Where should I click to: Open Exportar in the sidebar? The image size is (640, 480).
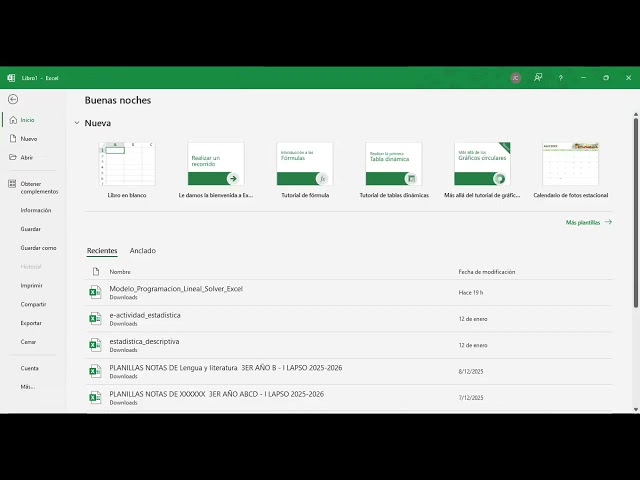31,323
